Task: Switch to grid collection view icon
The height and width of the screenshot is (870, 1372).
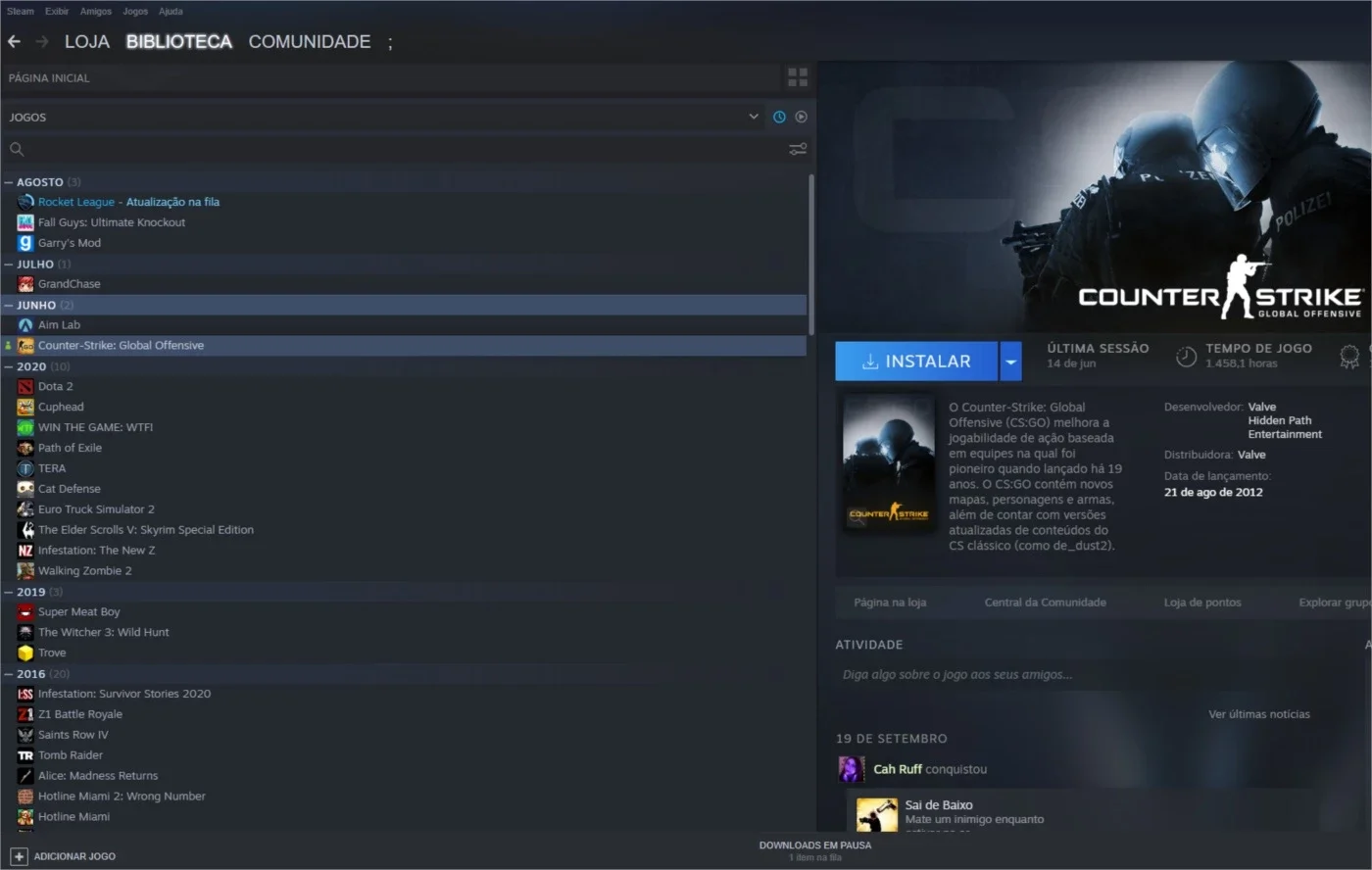Action: [798, 77]
